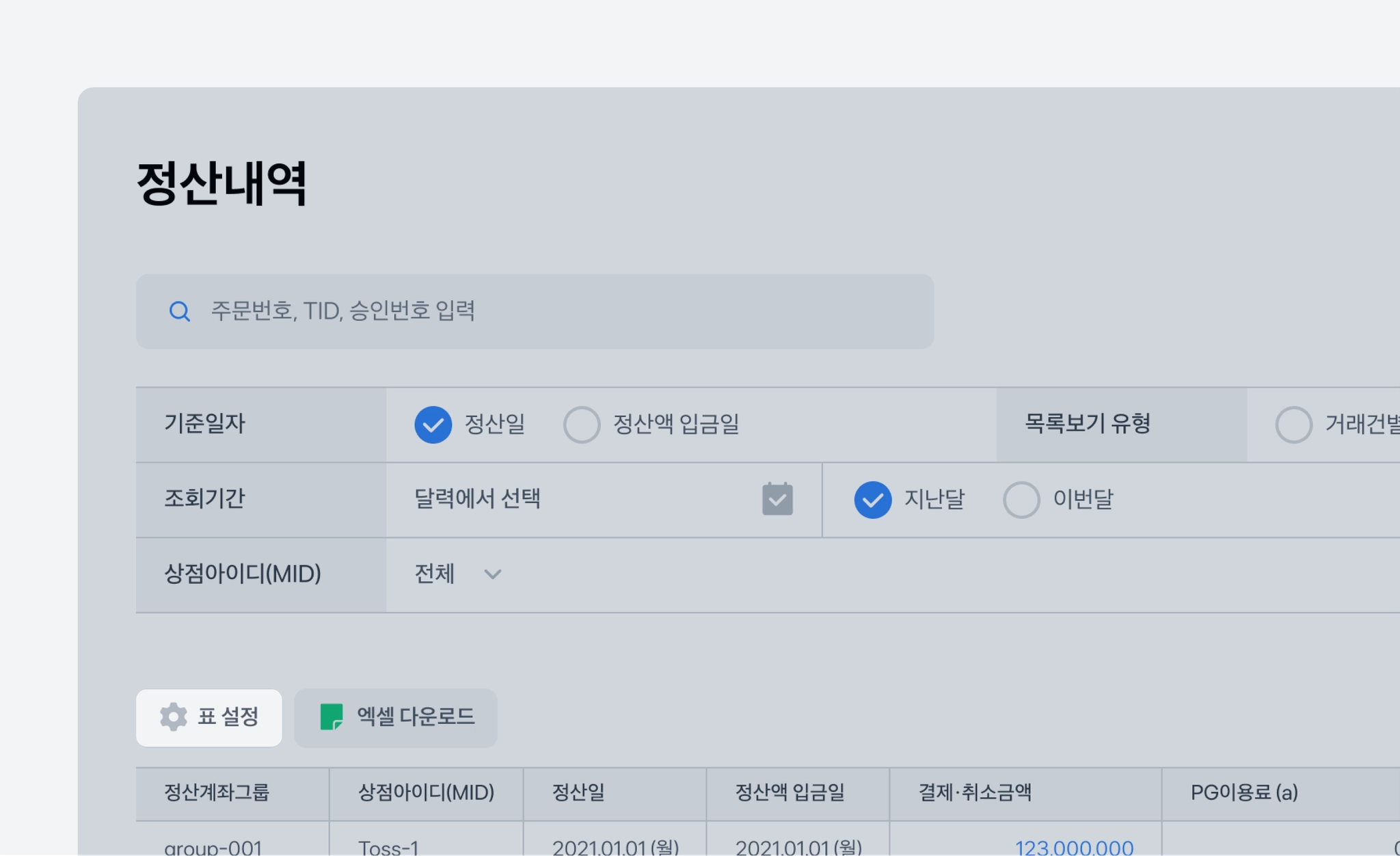The image size is (1400, 856).
Task: Focus the 주문번호, TID, 승인번호 search field
Action: (535, 312)
